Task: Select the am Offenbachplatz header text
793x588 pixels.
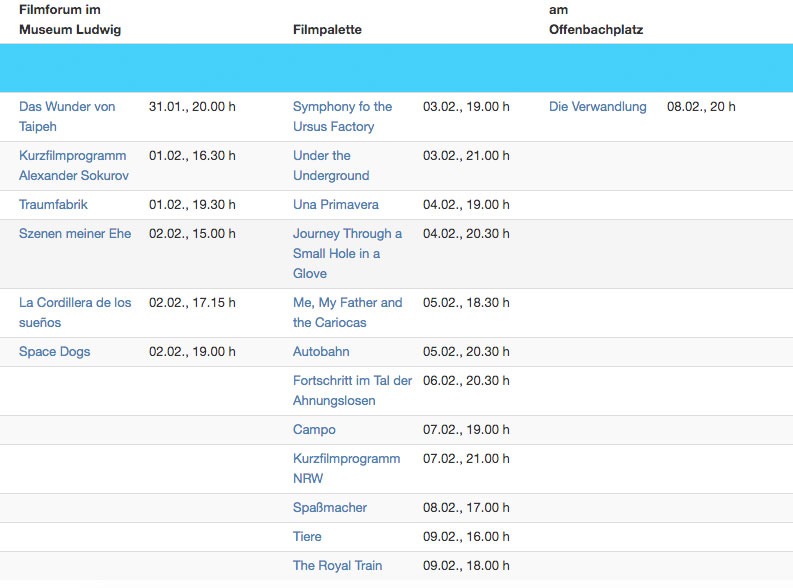Action: point(596,19)
